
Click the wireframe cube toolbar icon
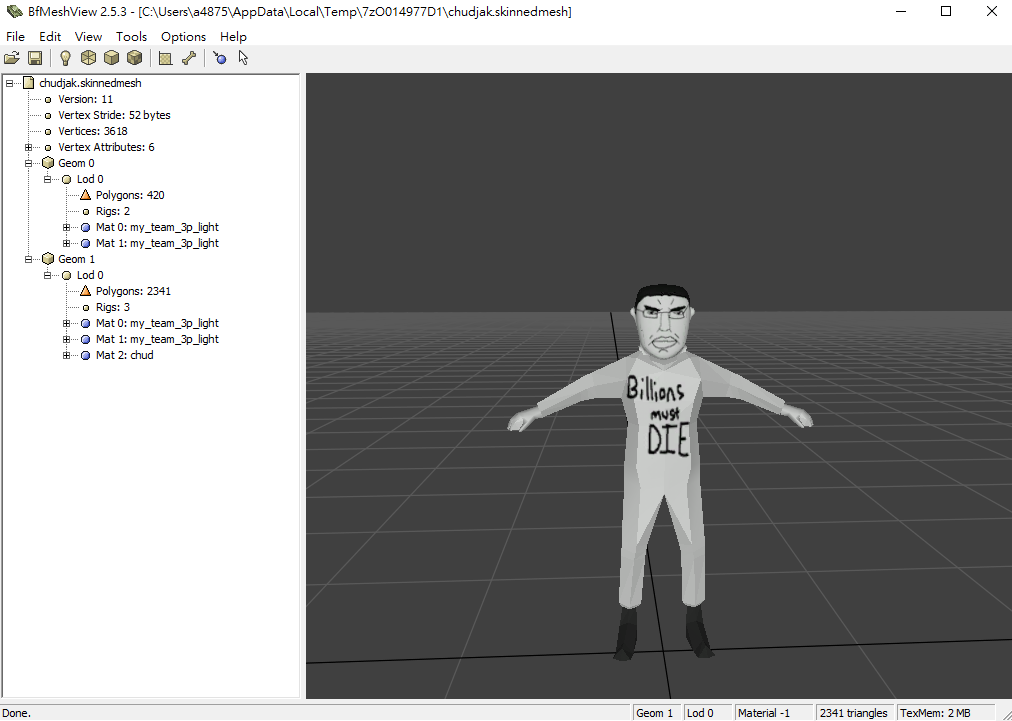89,58
